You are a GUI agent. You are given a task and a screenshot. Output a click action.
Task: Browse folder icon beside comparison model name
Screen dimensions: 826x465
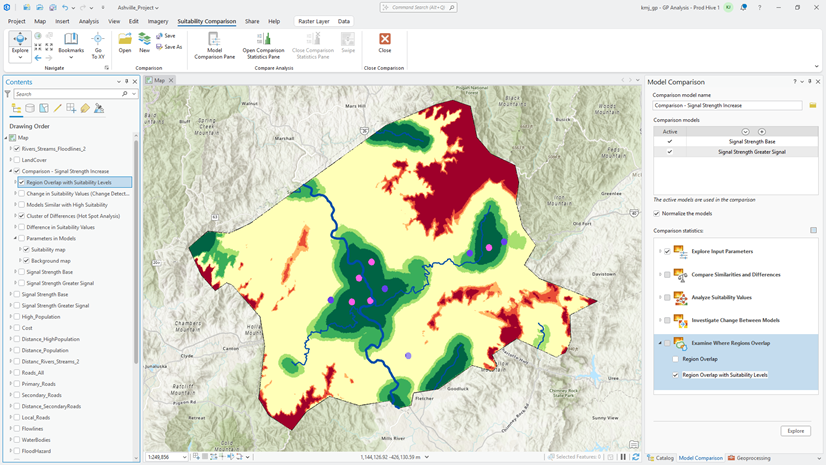click(813, 105)
